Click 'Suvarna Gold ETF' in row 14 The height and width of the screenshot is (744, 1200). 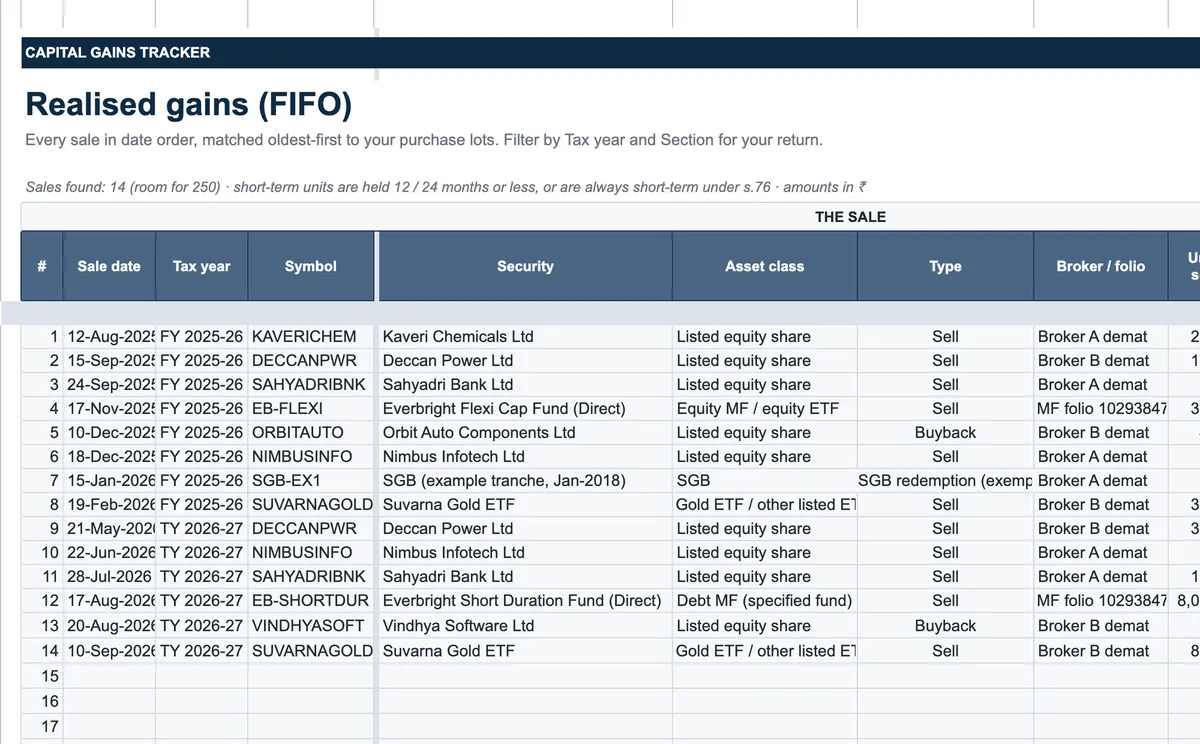click(525, 651)
